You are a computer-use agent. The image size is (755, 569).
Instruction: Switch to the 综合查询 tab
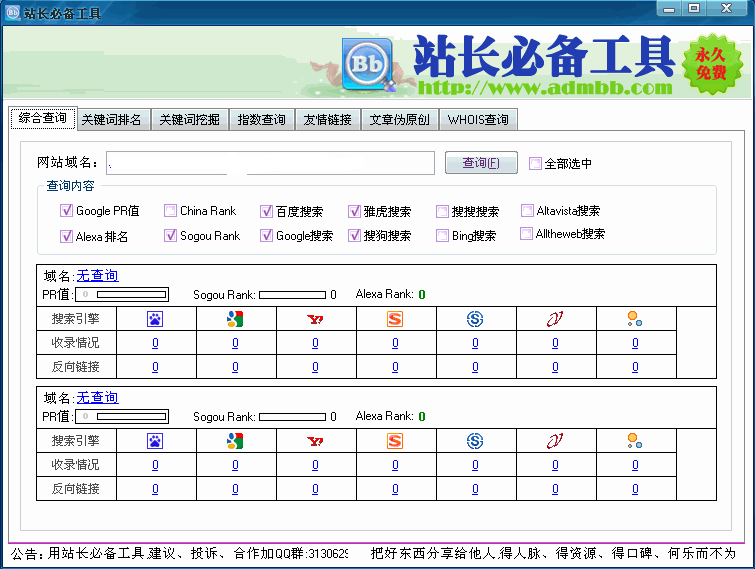[43, 118]
